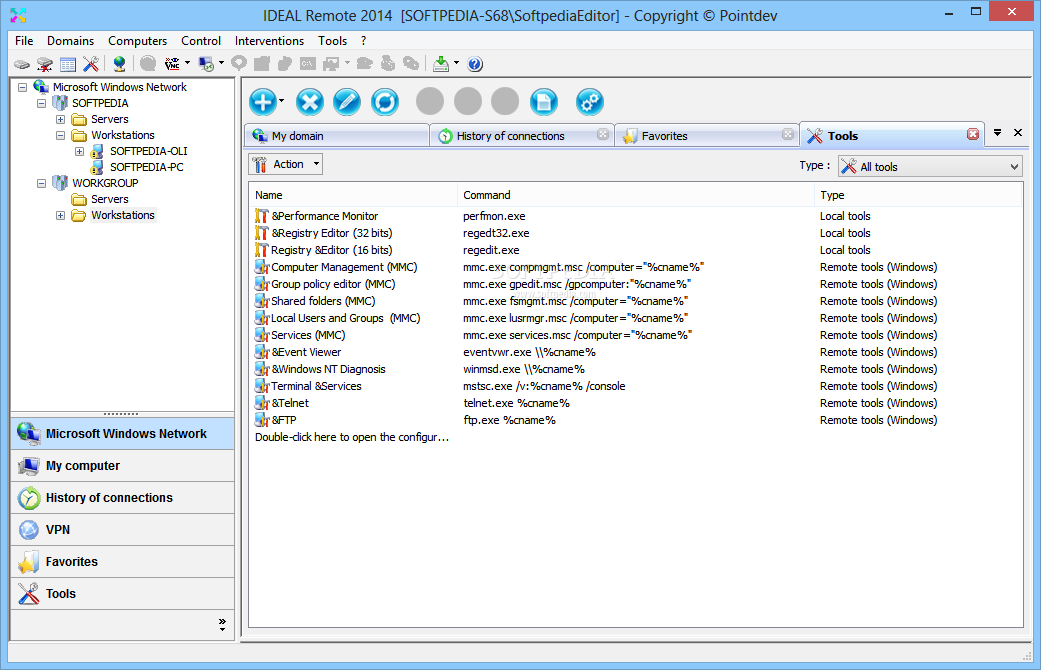Open the Tools menu in the menu bar
The width and height of the screenshot is (1041, 670).
point(332,41)
